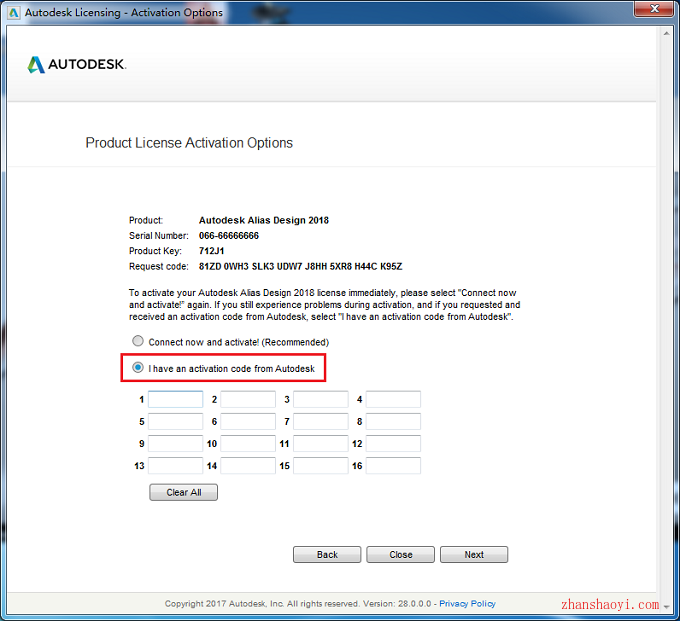Click the Close button at bottom

point(400,555)
